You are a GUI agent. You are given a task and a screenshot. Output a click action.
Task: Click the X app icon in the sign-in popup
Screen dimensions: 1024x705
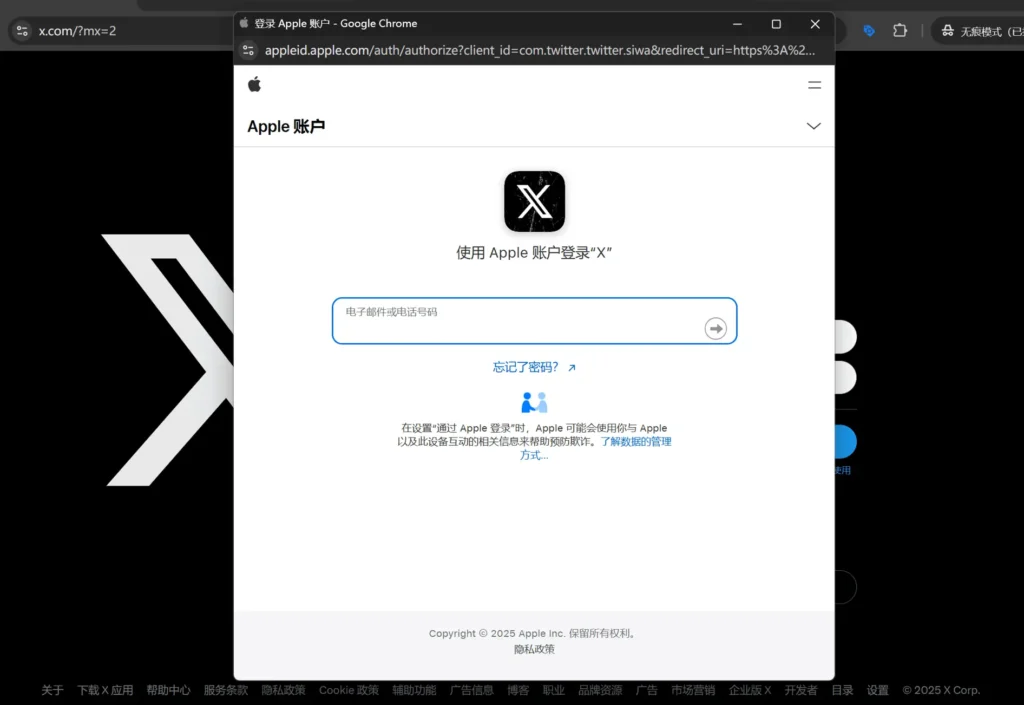pos(534,201)
